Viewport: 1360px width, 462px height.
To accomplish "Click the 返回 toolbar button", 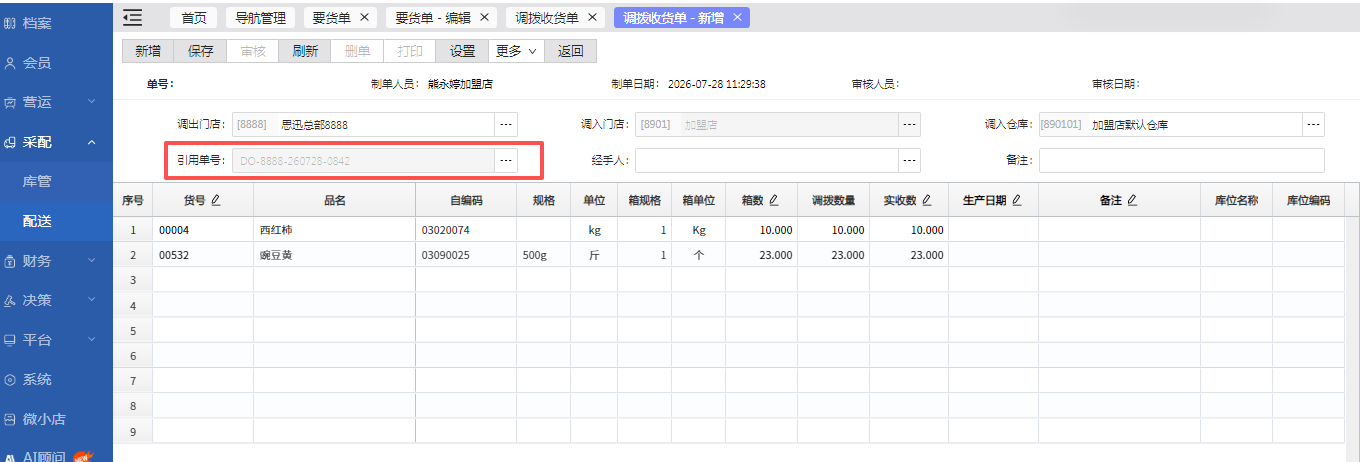I will [x=571, y=51].
